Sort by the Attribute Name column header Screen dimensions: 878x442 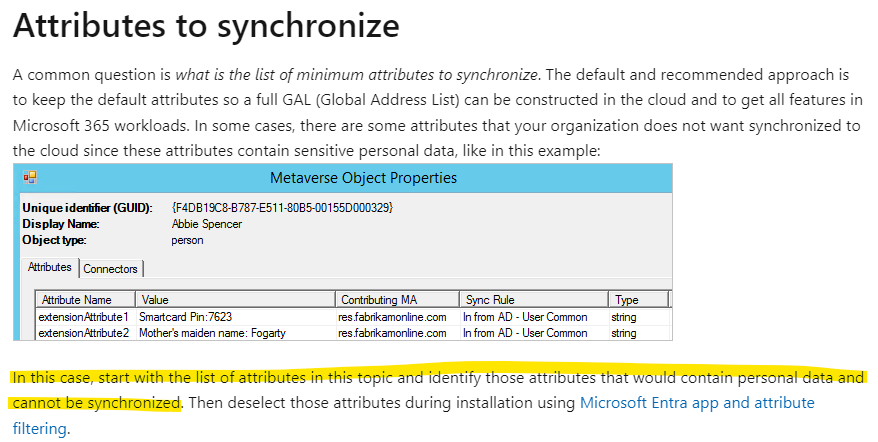click(85, 300)
